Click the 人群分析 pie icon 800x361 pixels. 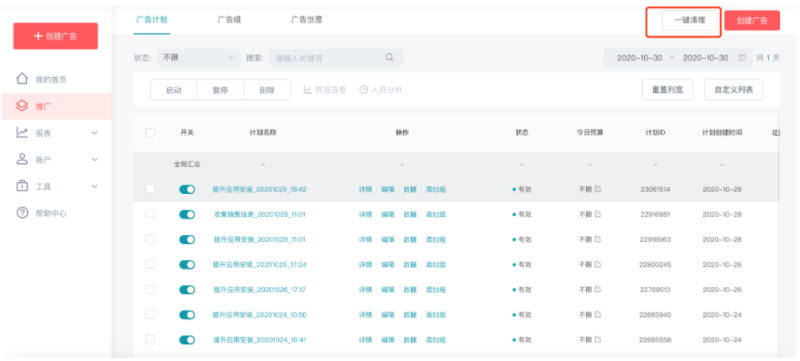pos(363,90)
